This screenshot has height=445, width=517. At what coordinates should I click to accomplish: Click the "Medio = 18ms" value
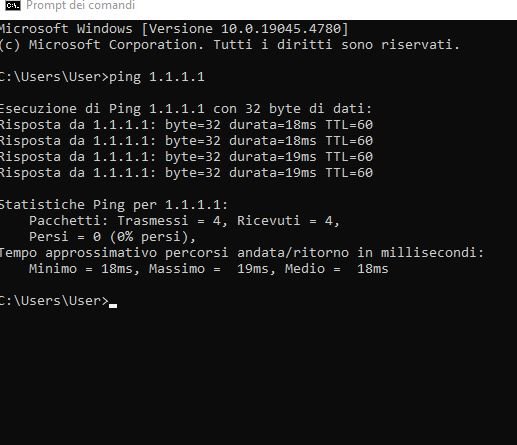tap(337, 269)
